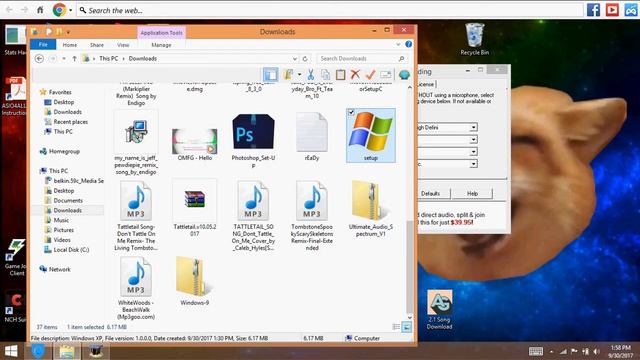Click the red checkmark Properties icon
640x360 pixels.
370,74
